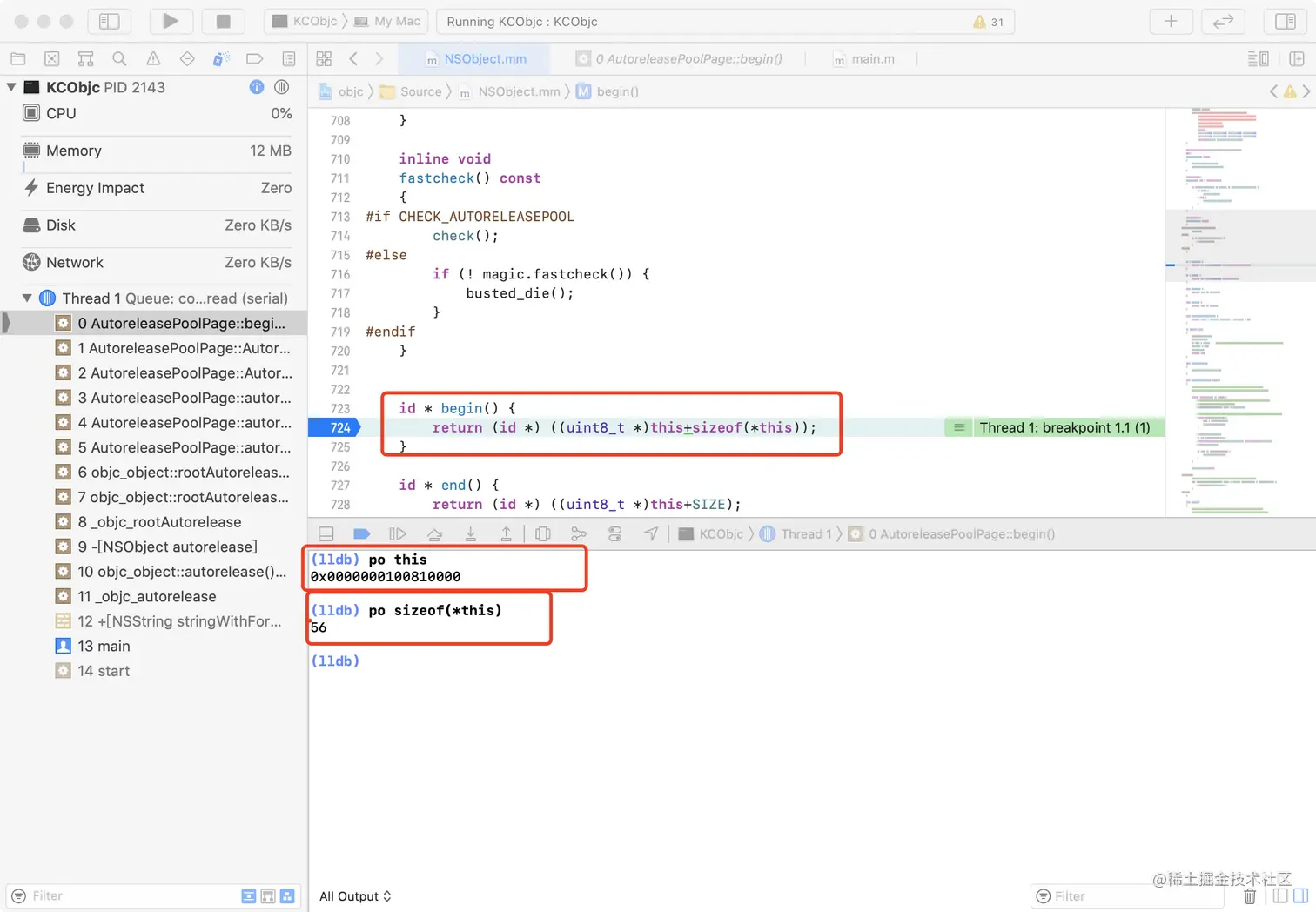Screen dimensions: 1316x912
Task: Open Debug View Hierarchy
Action: [543, 533]
